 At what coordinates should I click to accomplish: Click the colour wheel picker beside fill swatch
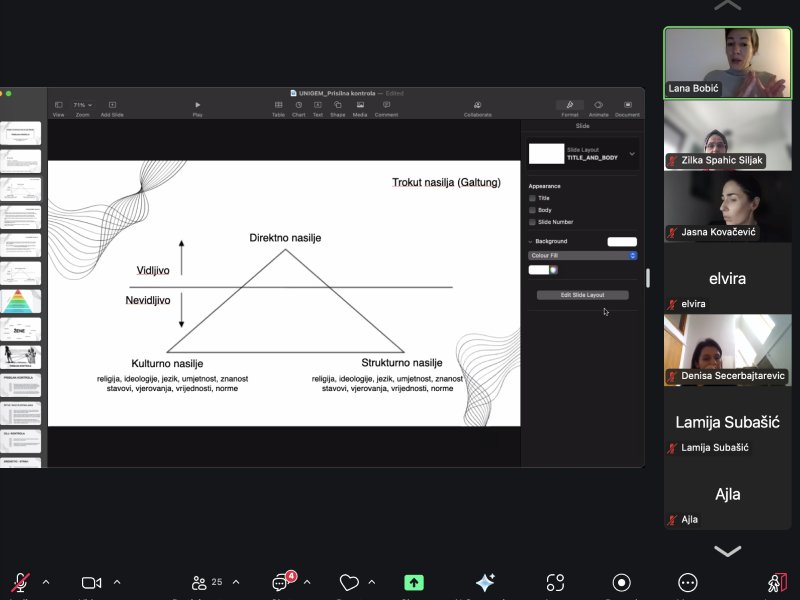point(553,270)
